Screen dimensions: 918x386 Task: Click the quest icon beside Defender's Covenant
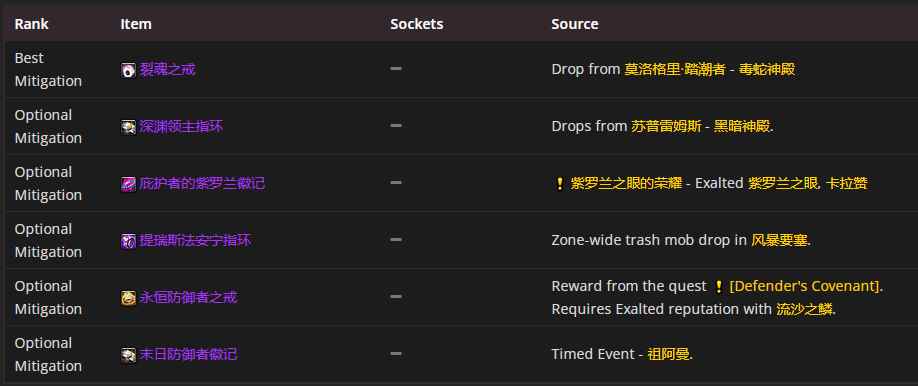[719, 286]
